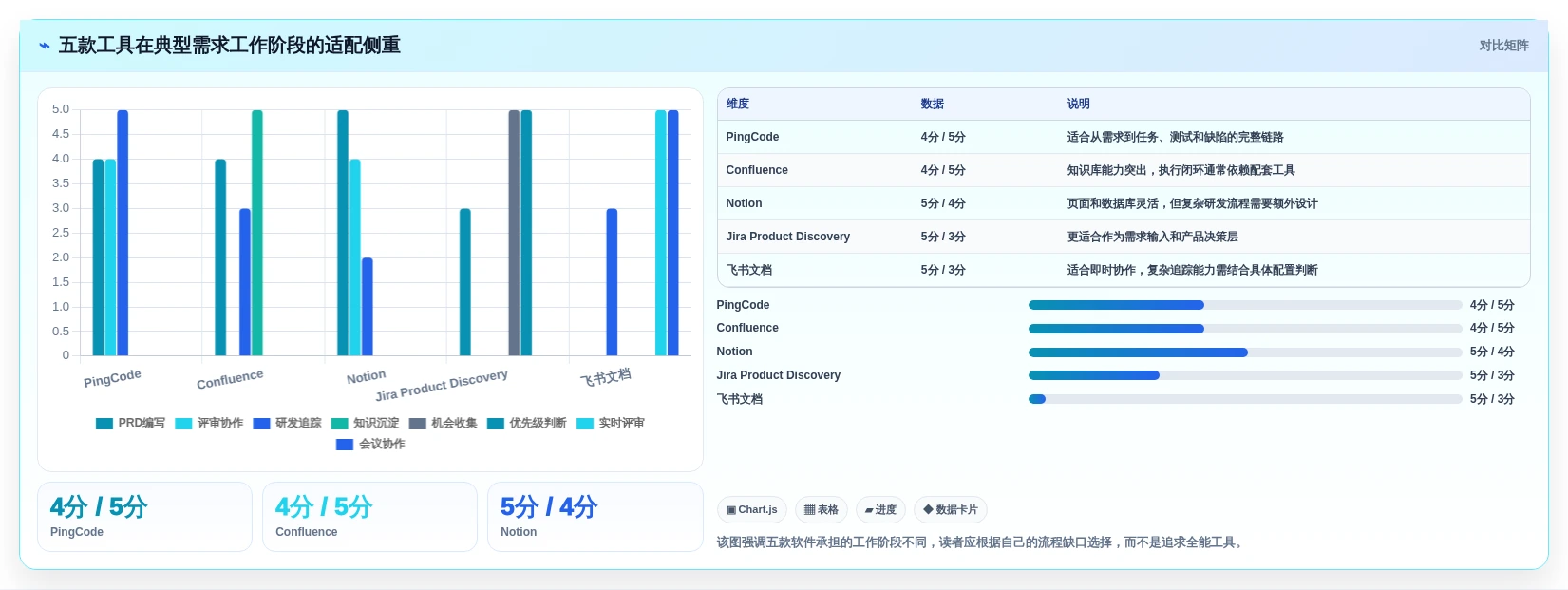Click the Confluence progress bar

(1245, 329)
